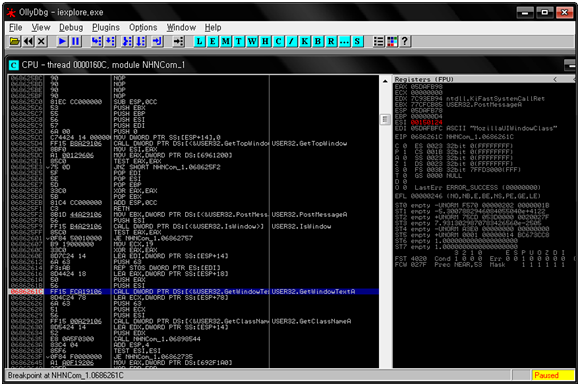Open Breakpoints window with B button

click(x=318, y=41)
